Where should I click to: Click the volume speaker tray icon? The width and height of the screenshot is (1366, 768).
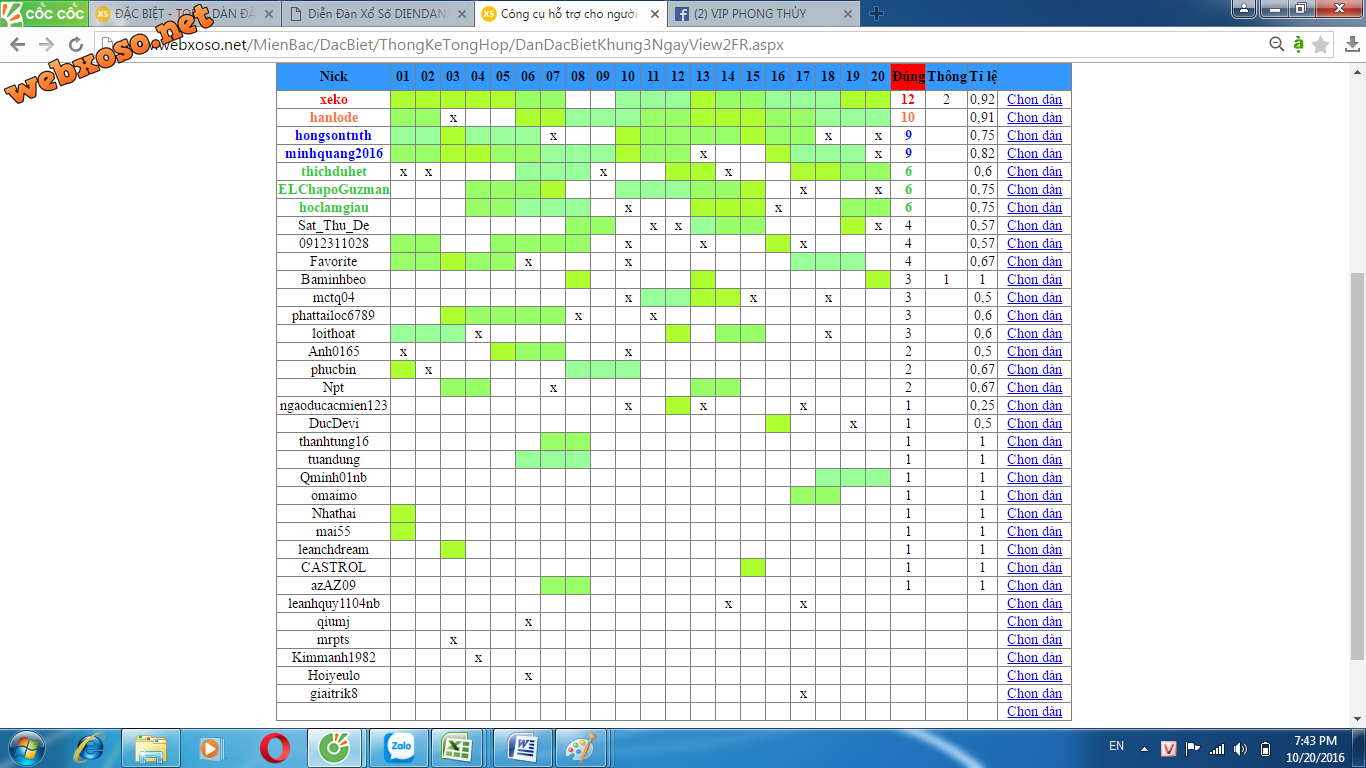1241,748
